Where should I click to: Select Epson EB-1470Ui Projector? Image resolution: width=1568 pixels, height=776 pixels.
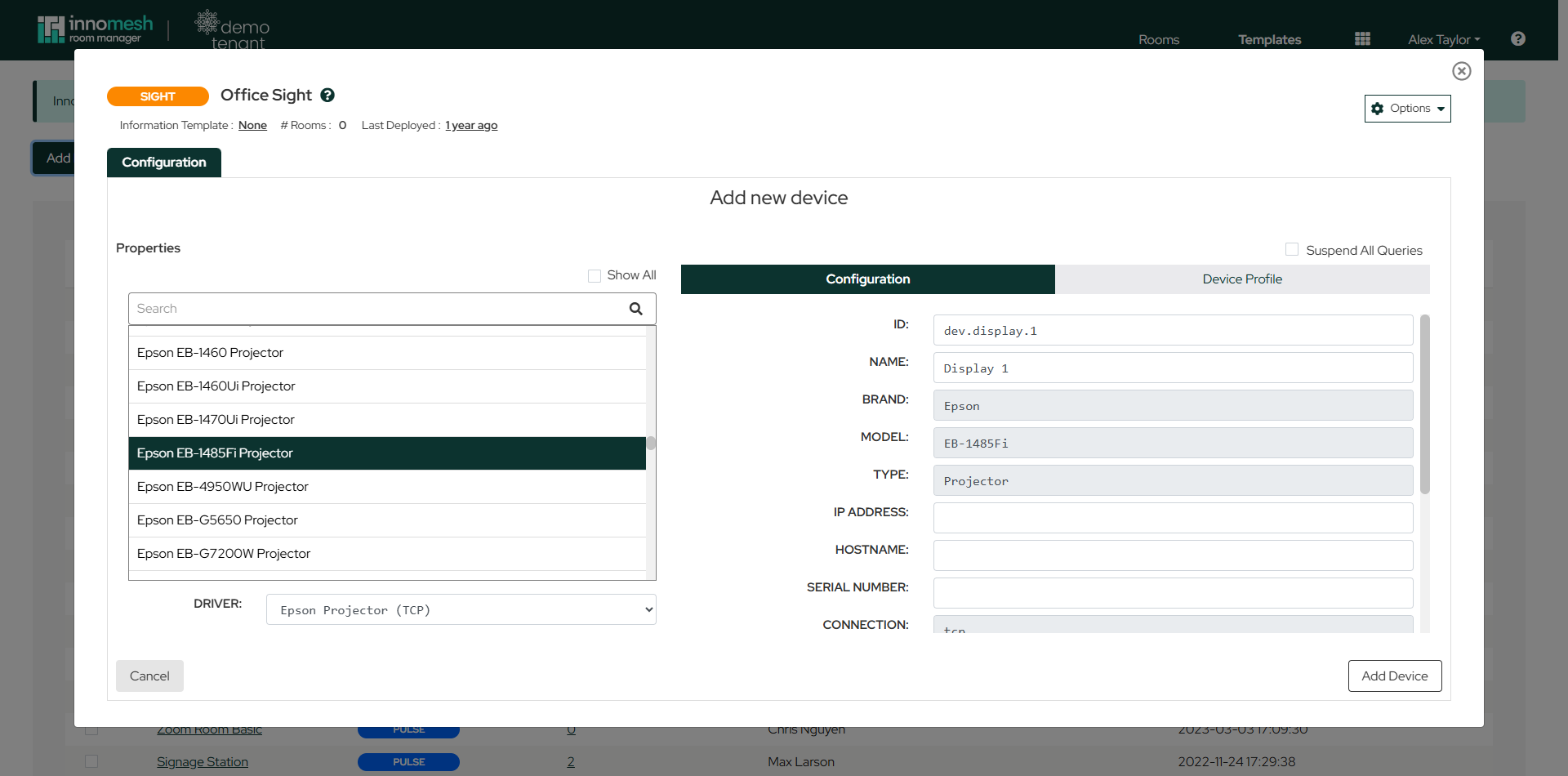387,420
